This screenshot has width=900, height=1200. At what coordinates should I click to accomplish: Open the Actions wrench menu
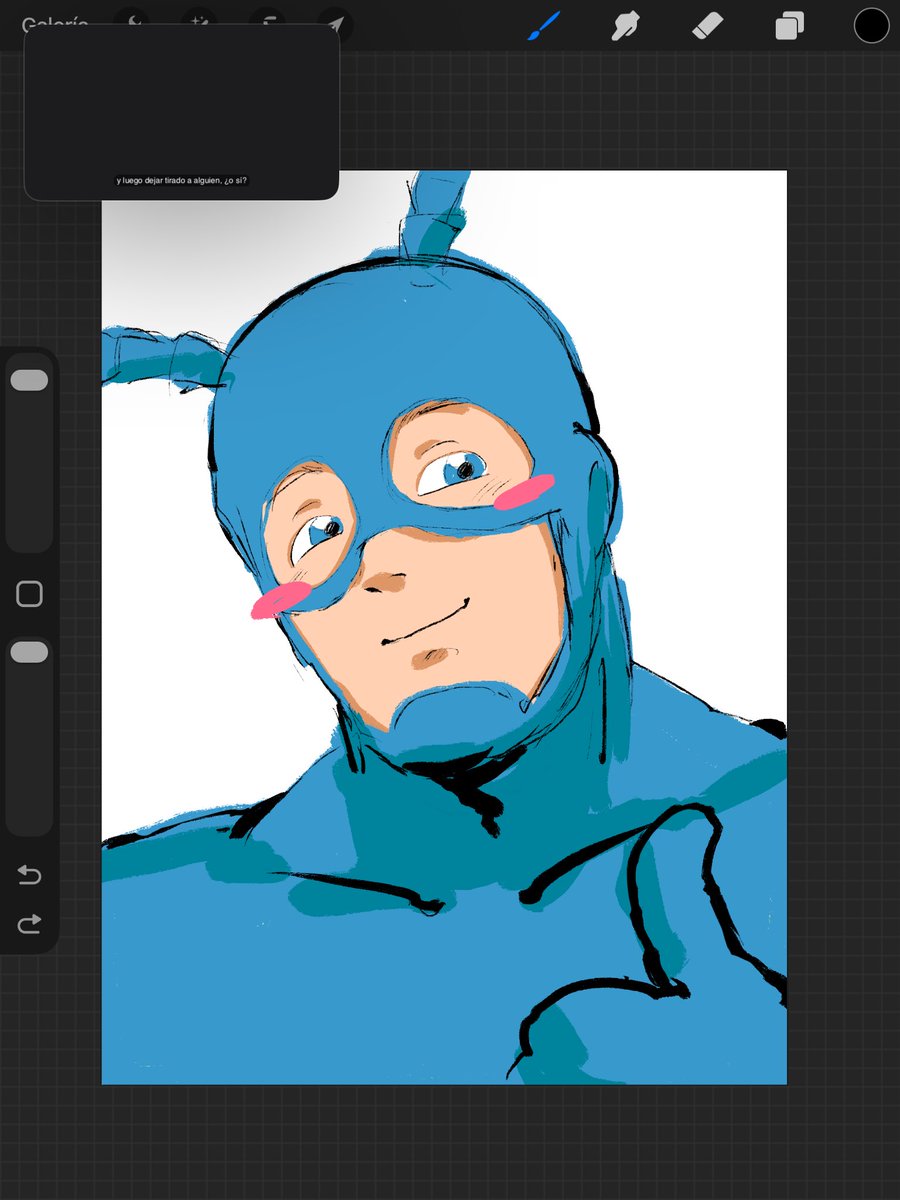pos(132,20)
